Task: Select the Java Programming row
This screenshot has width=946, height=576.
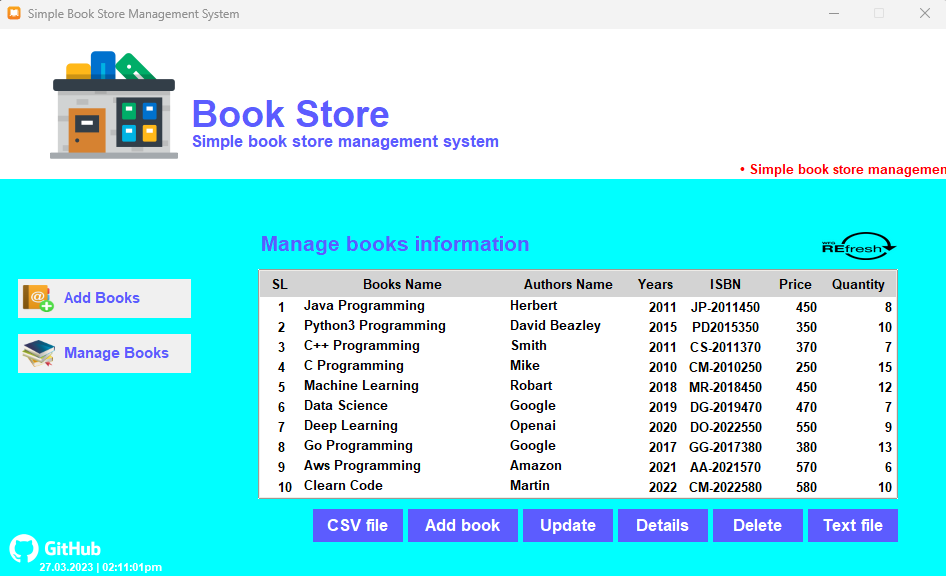Action: (578, 307)
